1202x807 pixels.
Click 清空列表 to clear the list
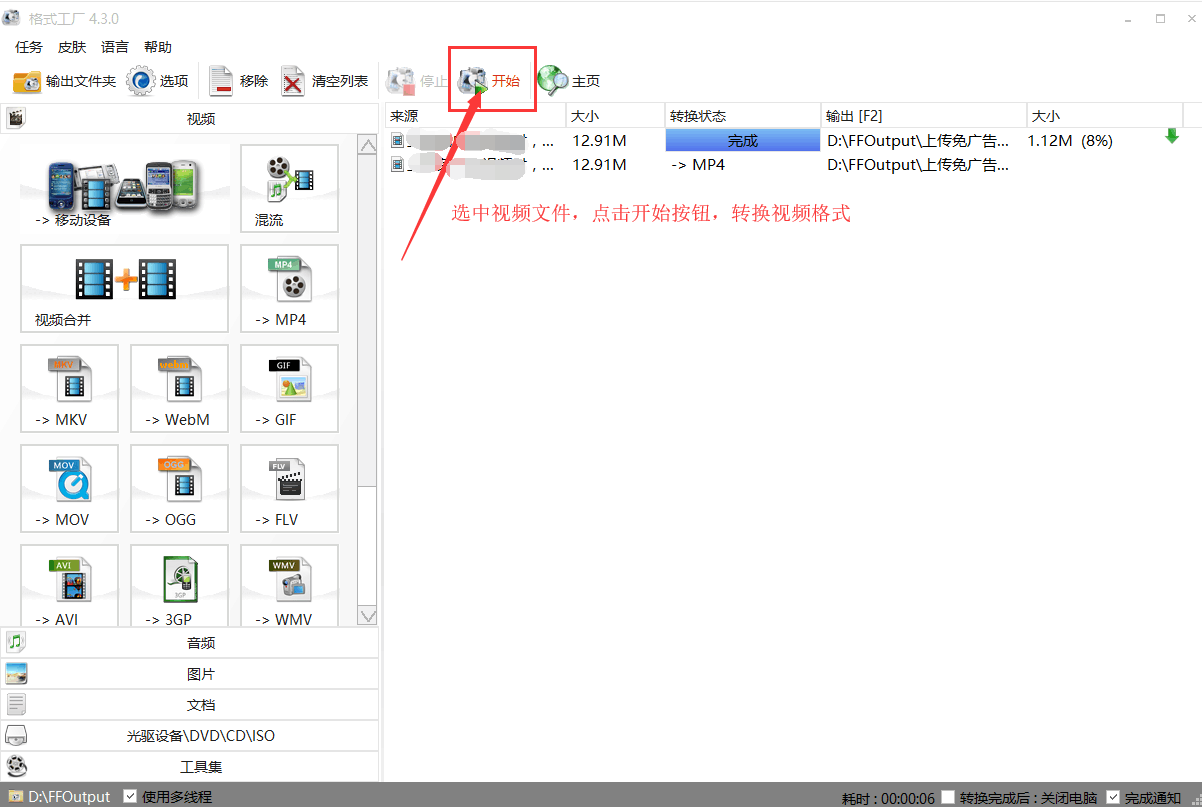point(325,81)
